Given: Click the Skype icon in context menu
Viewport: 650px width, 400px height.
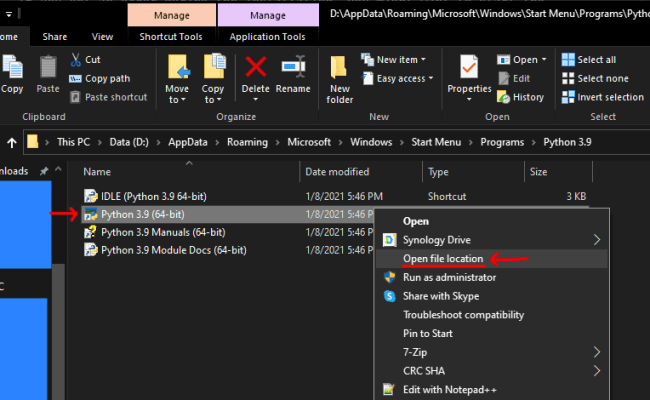Looking at the screenshot, I should click(x=389, y=296).
